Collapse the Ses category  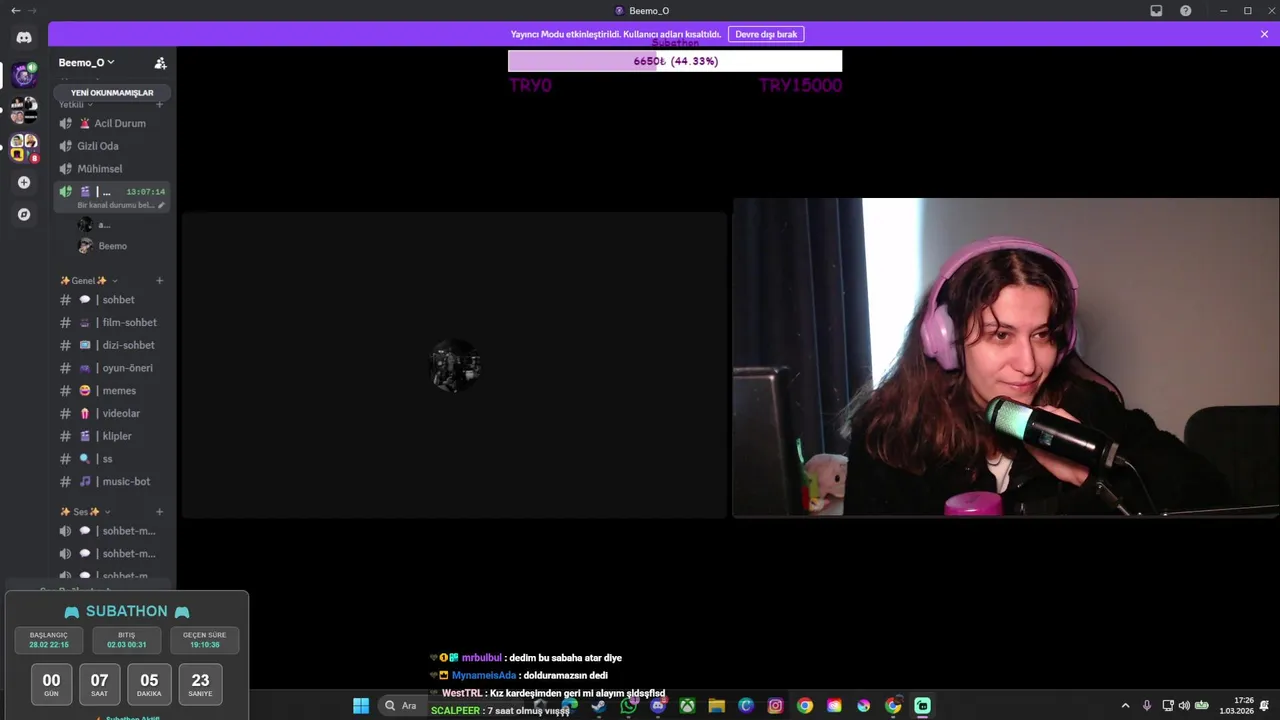point(85,512)
